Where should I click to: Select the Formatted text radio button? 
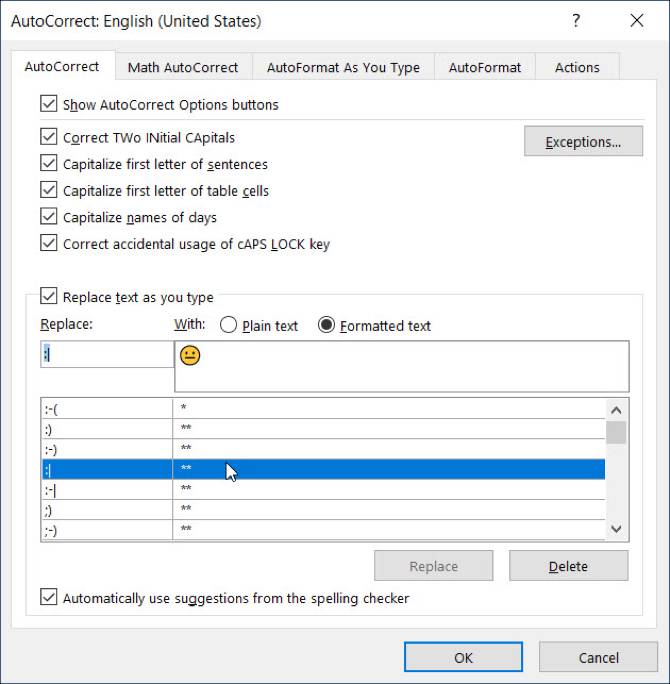click(326, 325)
